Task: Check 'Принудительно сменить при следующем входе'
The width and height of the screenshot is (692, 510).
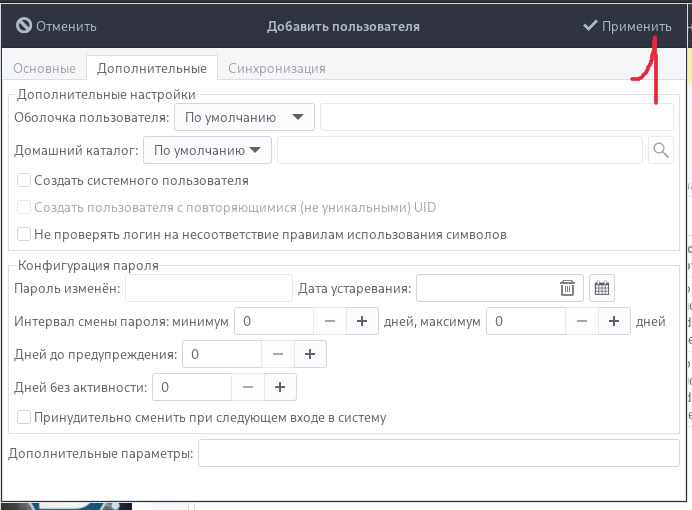Action: (x=24, y=418)
